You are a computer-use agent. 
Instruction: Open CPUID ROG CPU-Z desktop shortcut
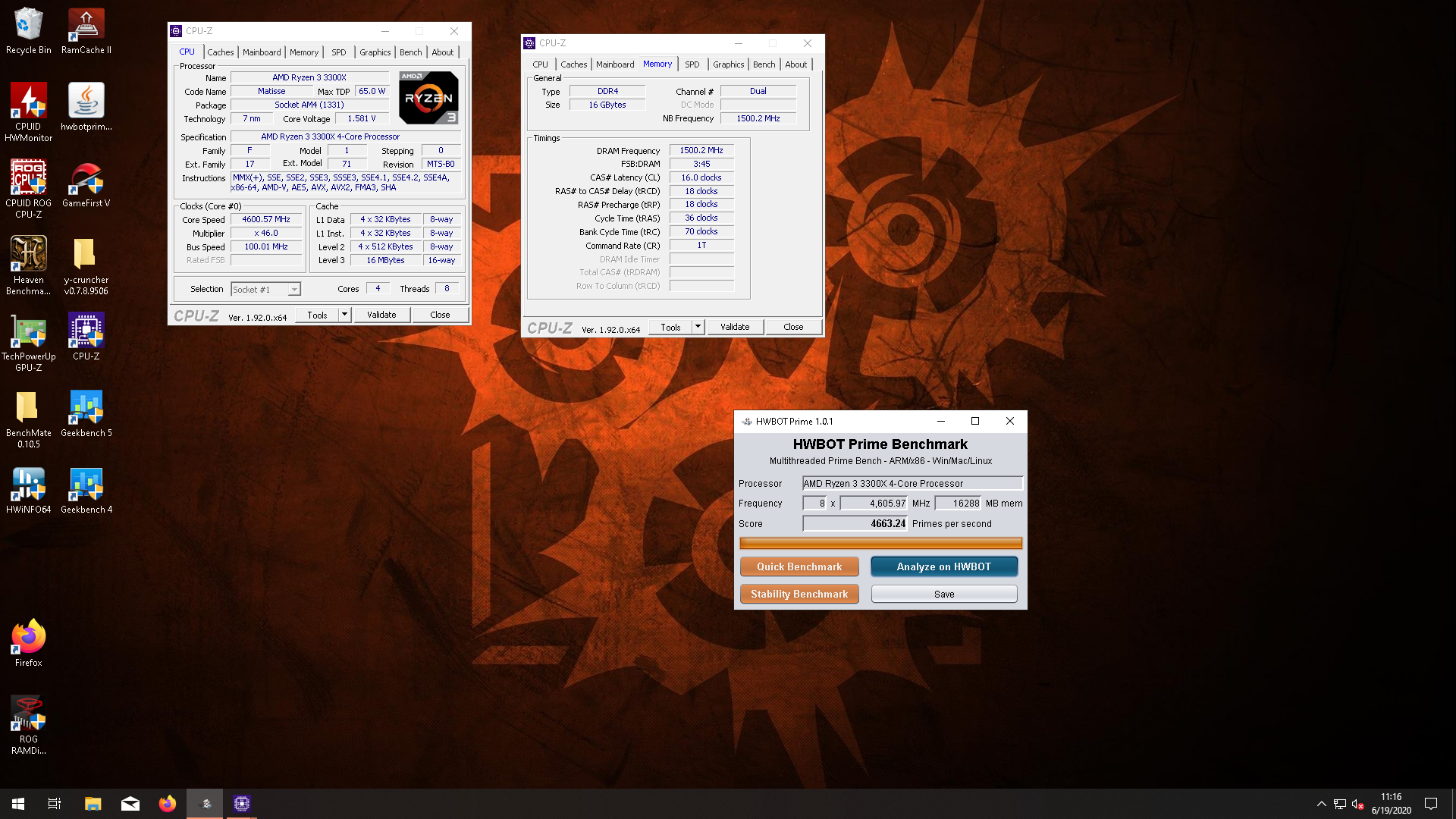(28, 189)
